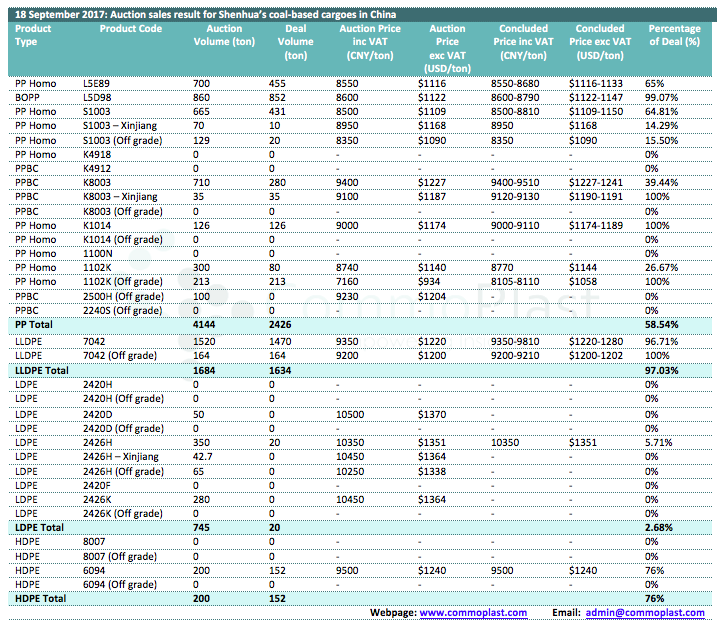Click the $1174-1189 price for K1014
This screenshot has height=631, width=717.
point(596,225)
